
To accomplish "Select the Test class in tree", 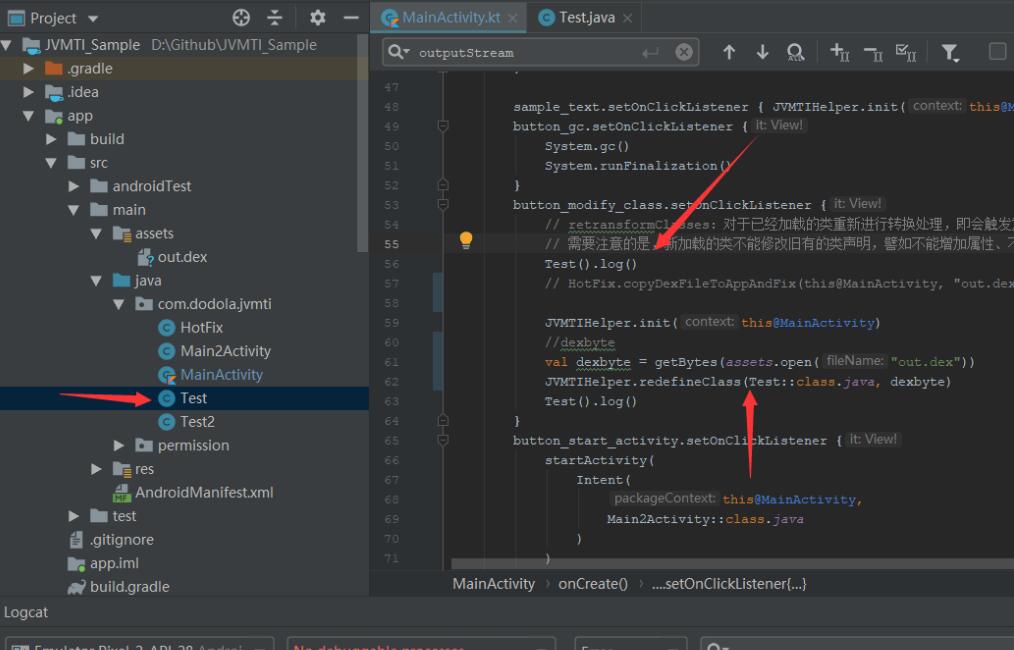I will 183,398.
